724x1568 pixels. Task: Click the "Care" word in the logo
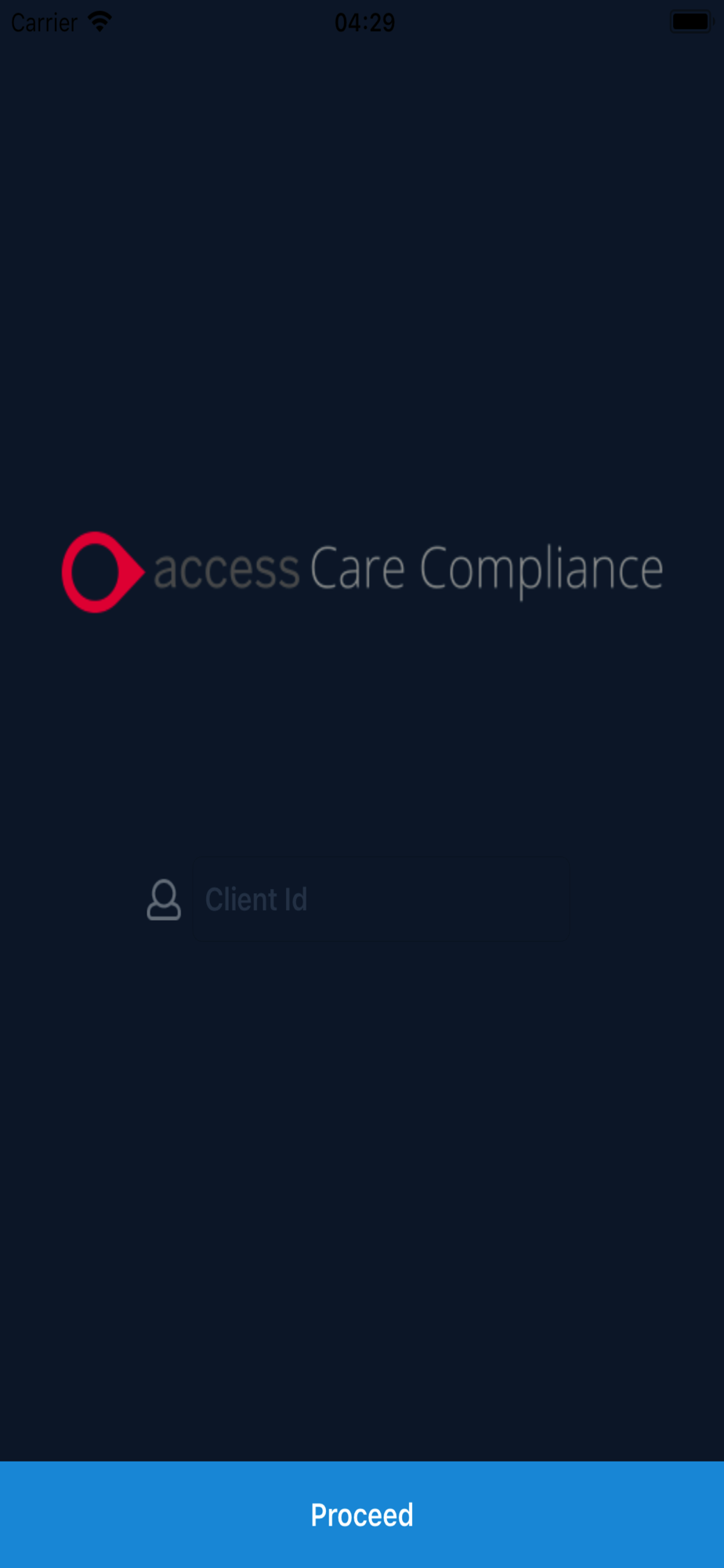357,568
